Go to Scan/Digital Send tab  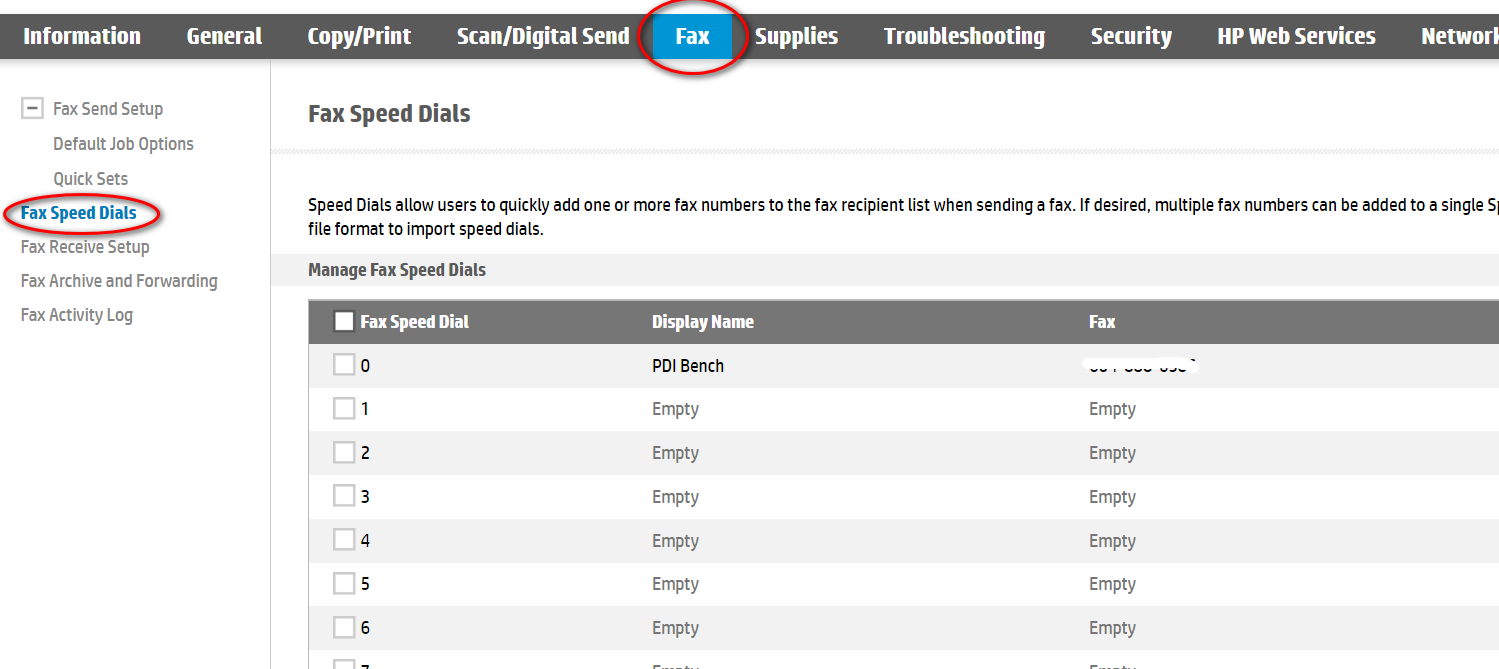point(543,37)
